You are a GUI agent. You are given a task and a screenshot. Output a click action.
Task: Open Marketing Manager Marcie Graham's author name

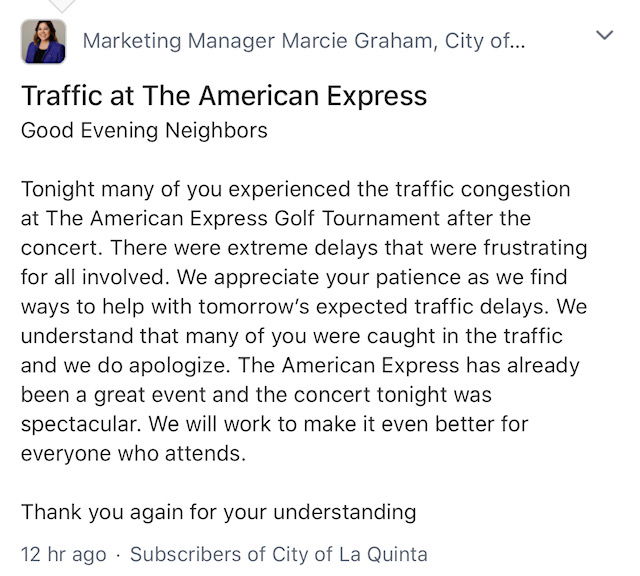point(302,41)
